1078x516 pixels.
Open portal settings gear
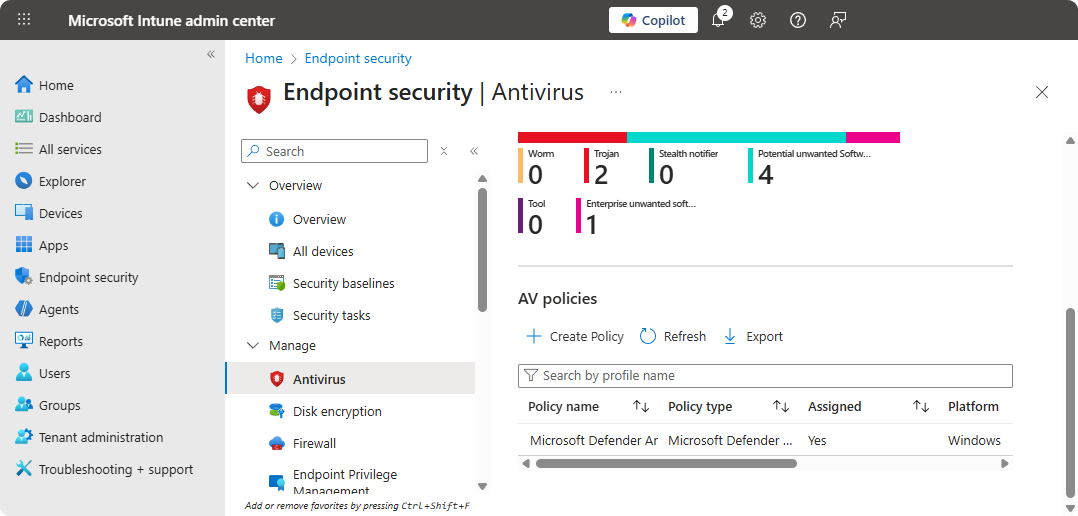[758, 20]
